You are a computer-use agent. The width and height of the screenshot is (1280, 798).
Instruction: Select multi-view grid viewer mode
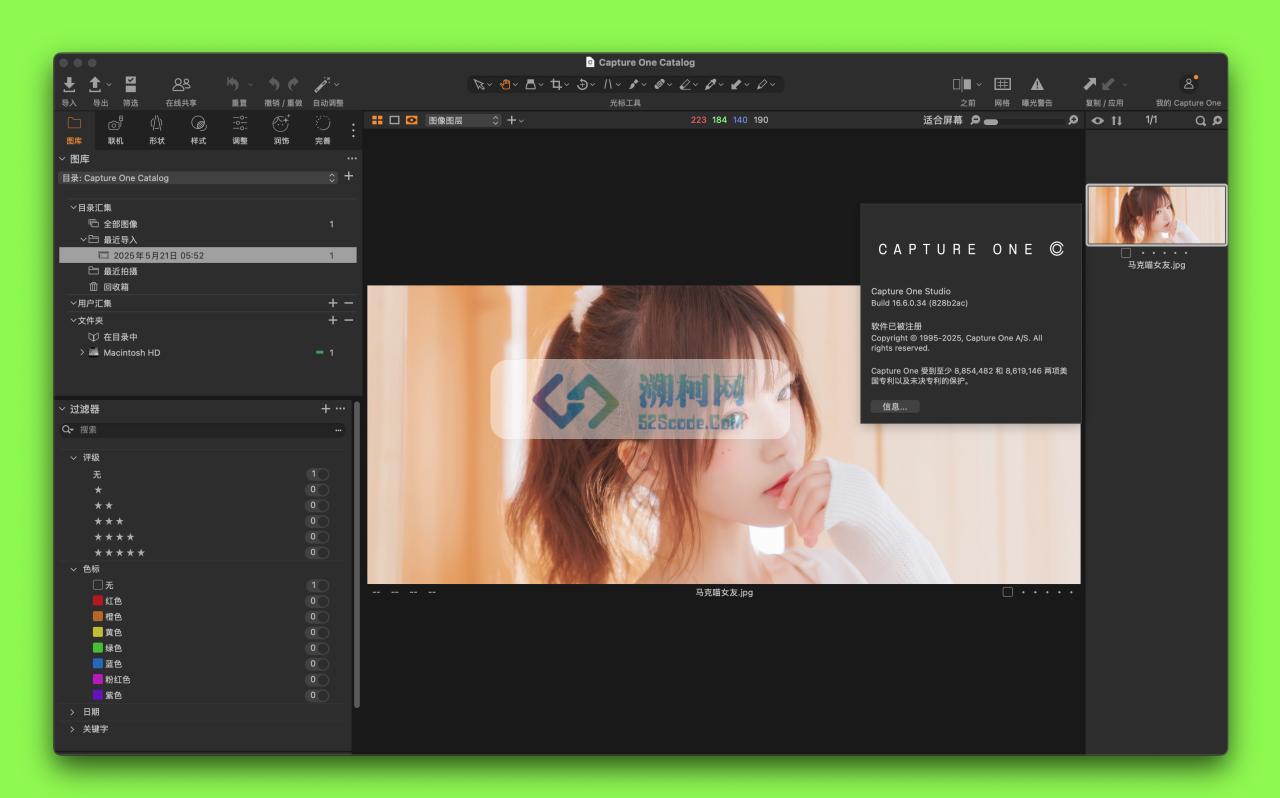pos(377,120)
